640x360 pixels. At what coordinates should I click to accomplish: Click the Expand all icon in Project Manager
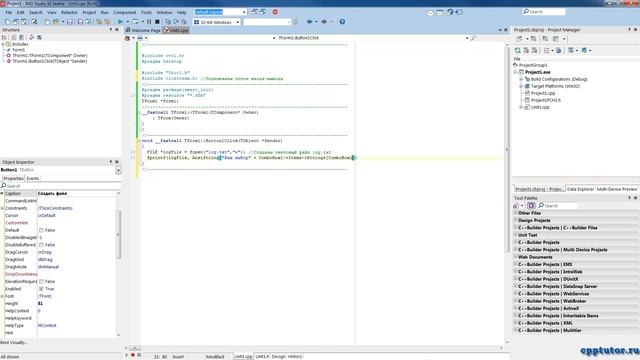(x=526, y=50)
